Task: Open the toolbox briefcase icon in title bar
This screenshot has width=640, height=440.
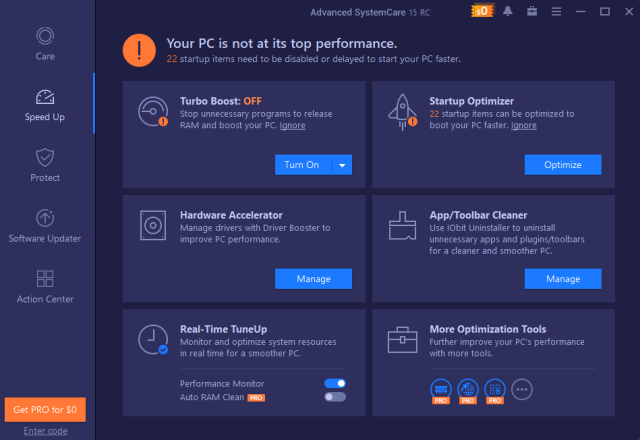Action: pyautogui.click(x=531, y=11)
